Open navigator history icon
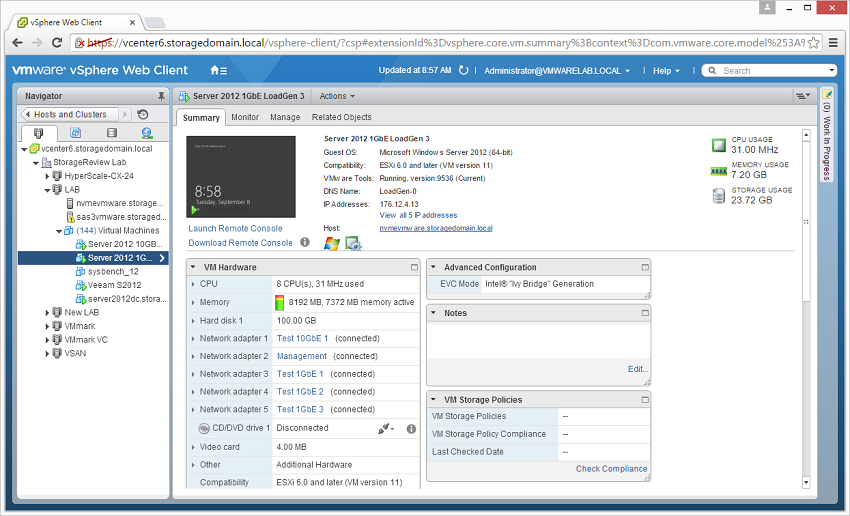The image size is (850, 516). [143, 114]
